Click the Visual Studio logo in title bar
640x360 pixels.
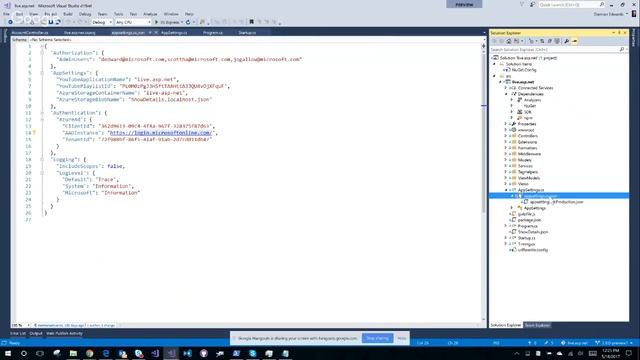(7, 5)
